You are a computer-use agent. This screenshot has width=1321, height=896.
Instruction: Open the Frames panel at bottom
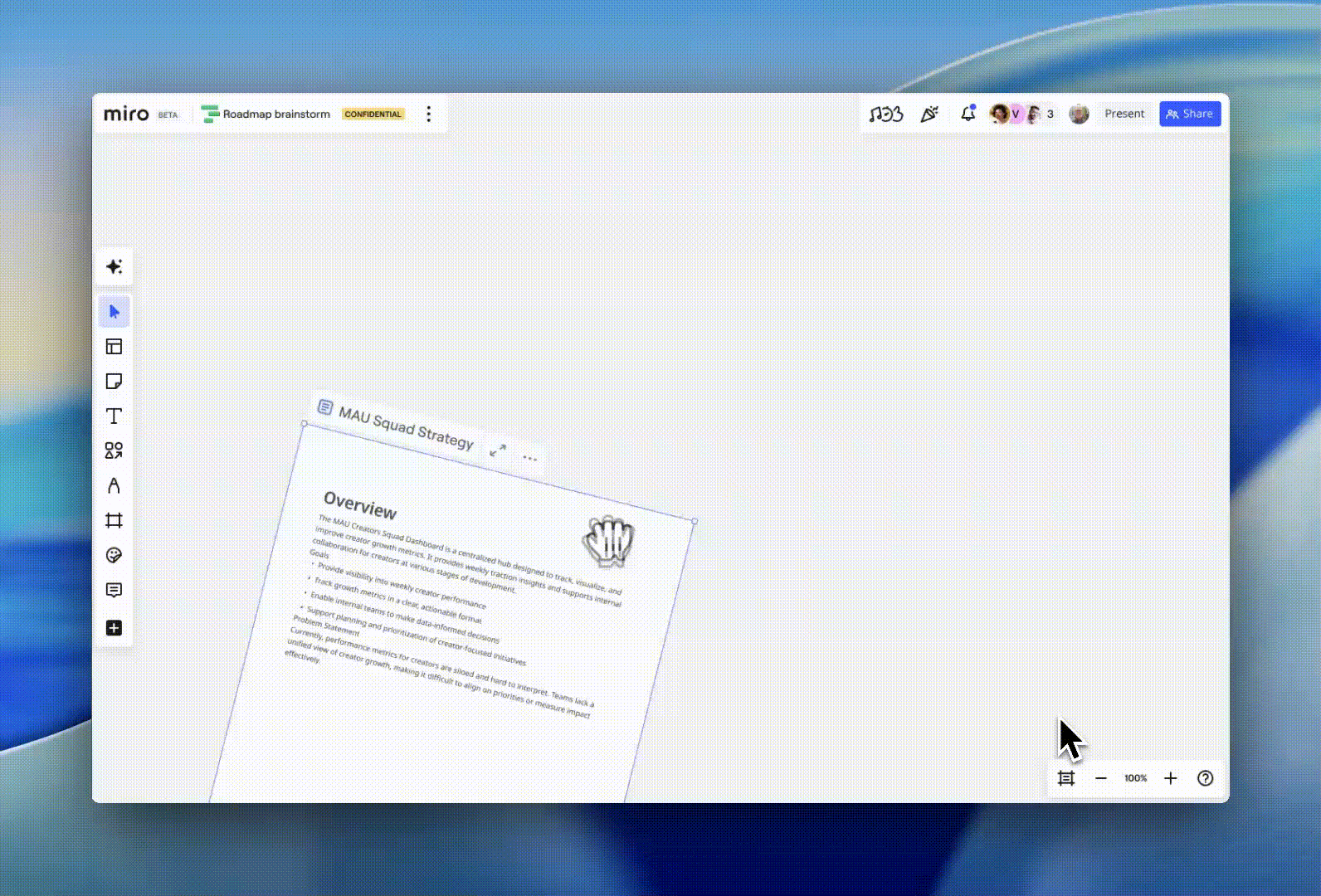click(x=1066, y=778)
